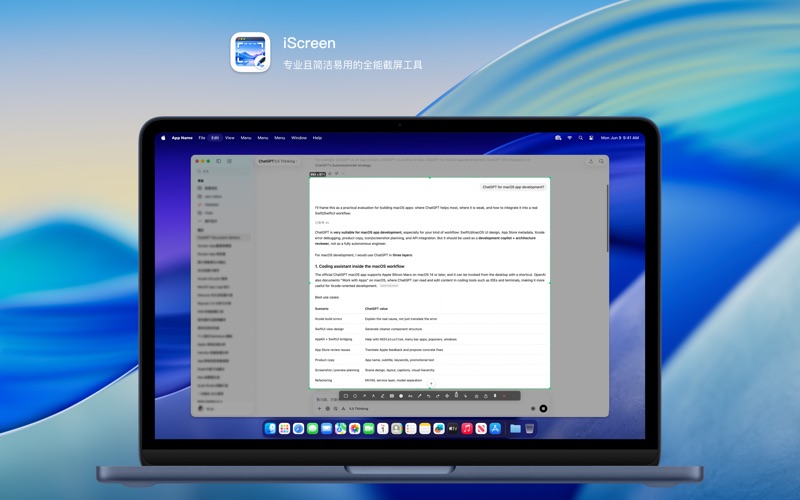
Task: Open Apple TV from the Dock
Action: [453, 429]
